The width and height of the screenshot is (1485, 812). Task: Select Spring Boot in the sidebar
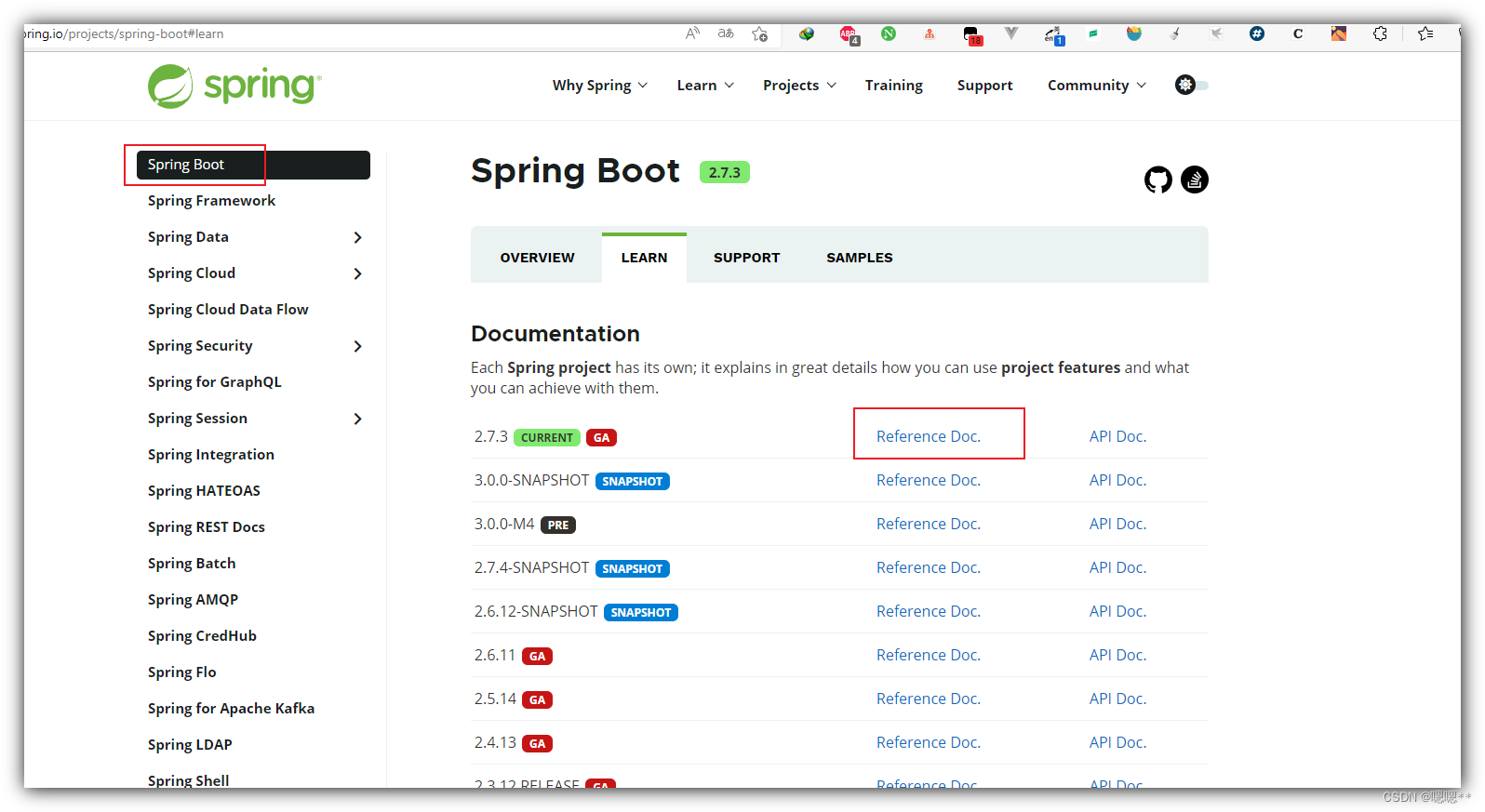coord(253,165)
